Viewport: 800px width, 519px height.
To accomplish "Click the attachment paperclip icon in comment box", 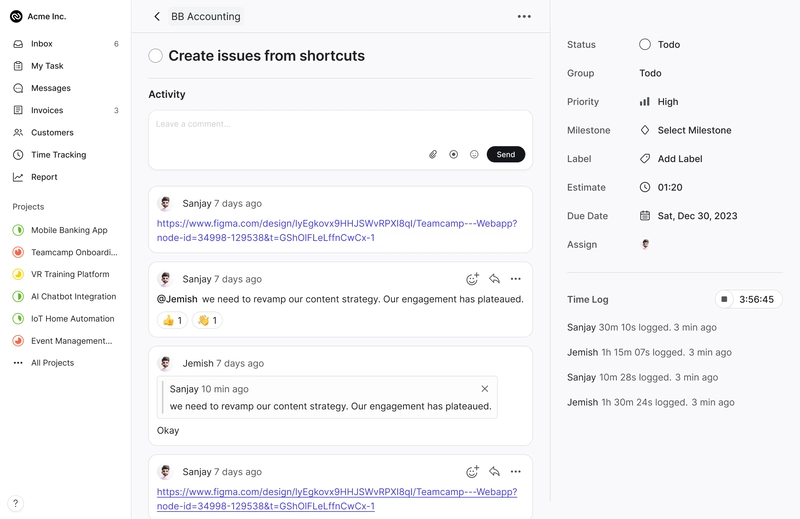I will [433, 154].
